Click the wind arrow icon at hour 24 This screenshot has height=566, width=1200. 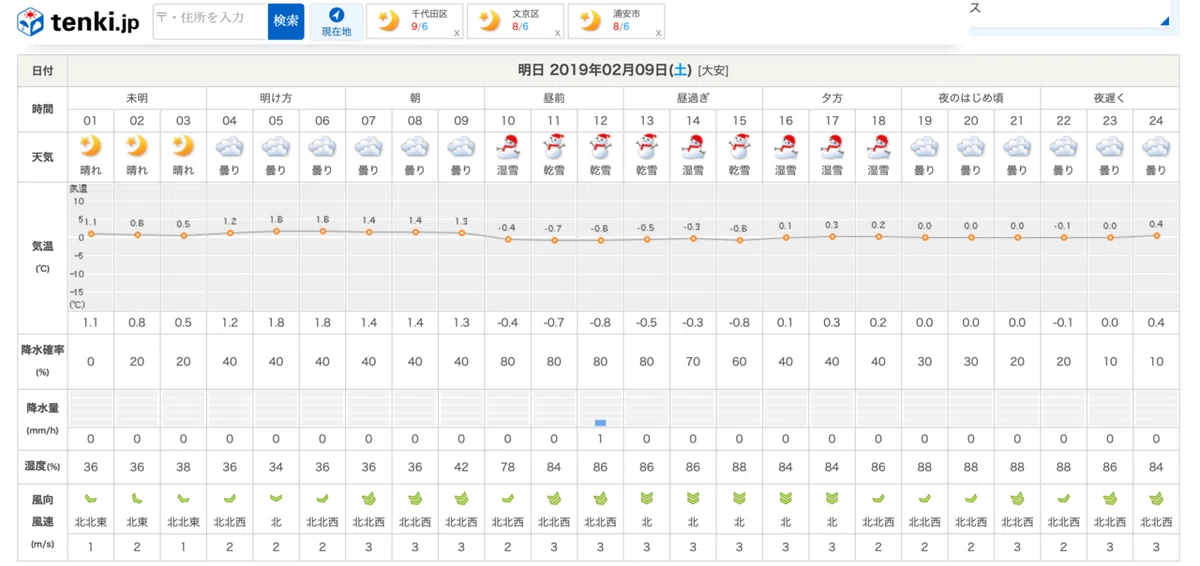(x=1156, y=498)
